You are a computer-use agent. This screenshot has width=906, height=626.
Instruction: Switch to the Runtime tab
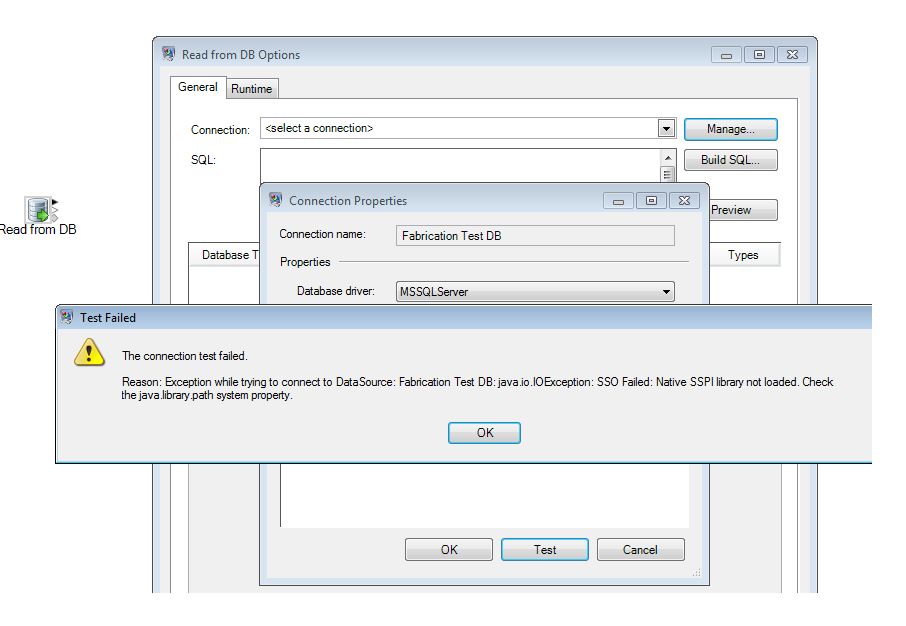(251, 89)
